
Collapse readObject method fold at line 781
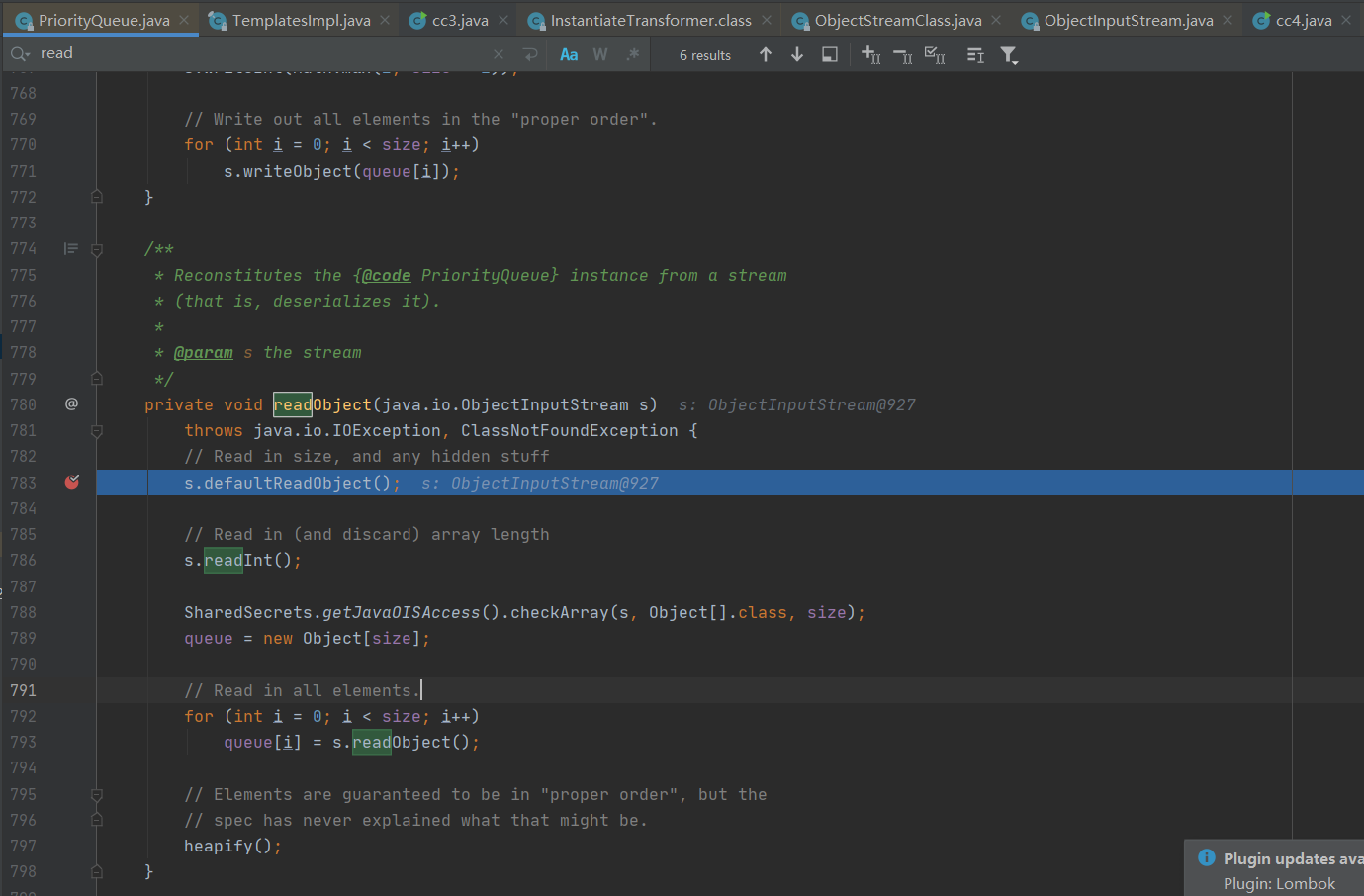pyautogui.click(x=97, y=430)
